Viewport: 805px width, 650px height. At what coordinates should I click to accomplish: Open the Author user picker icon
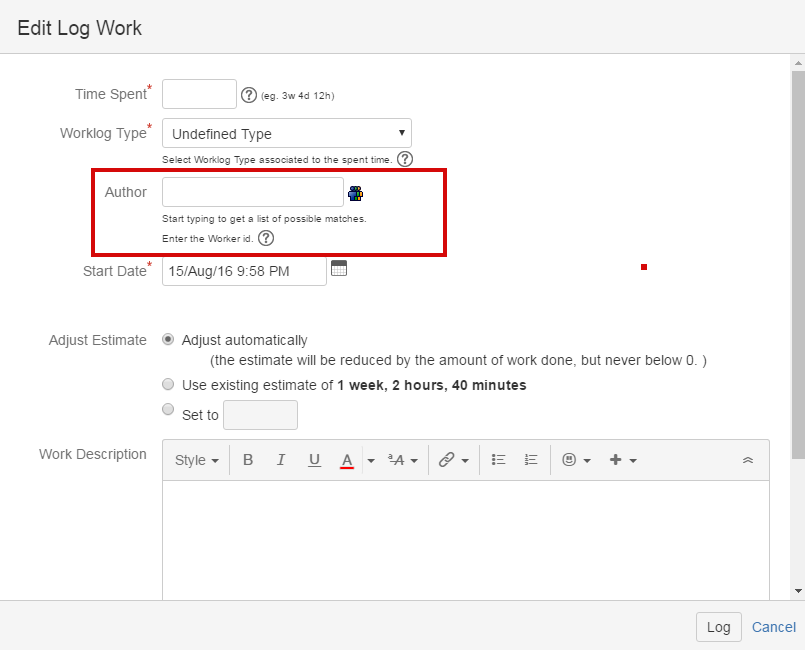(355, 193)
